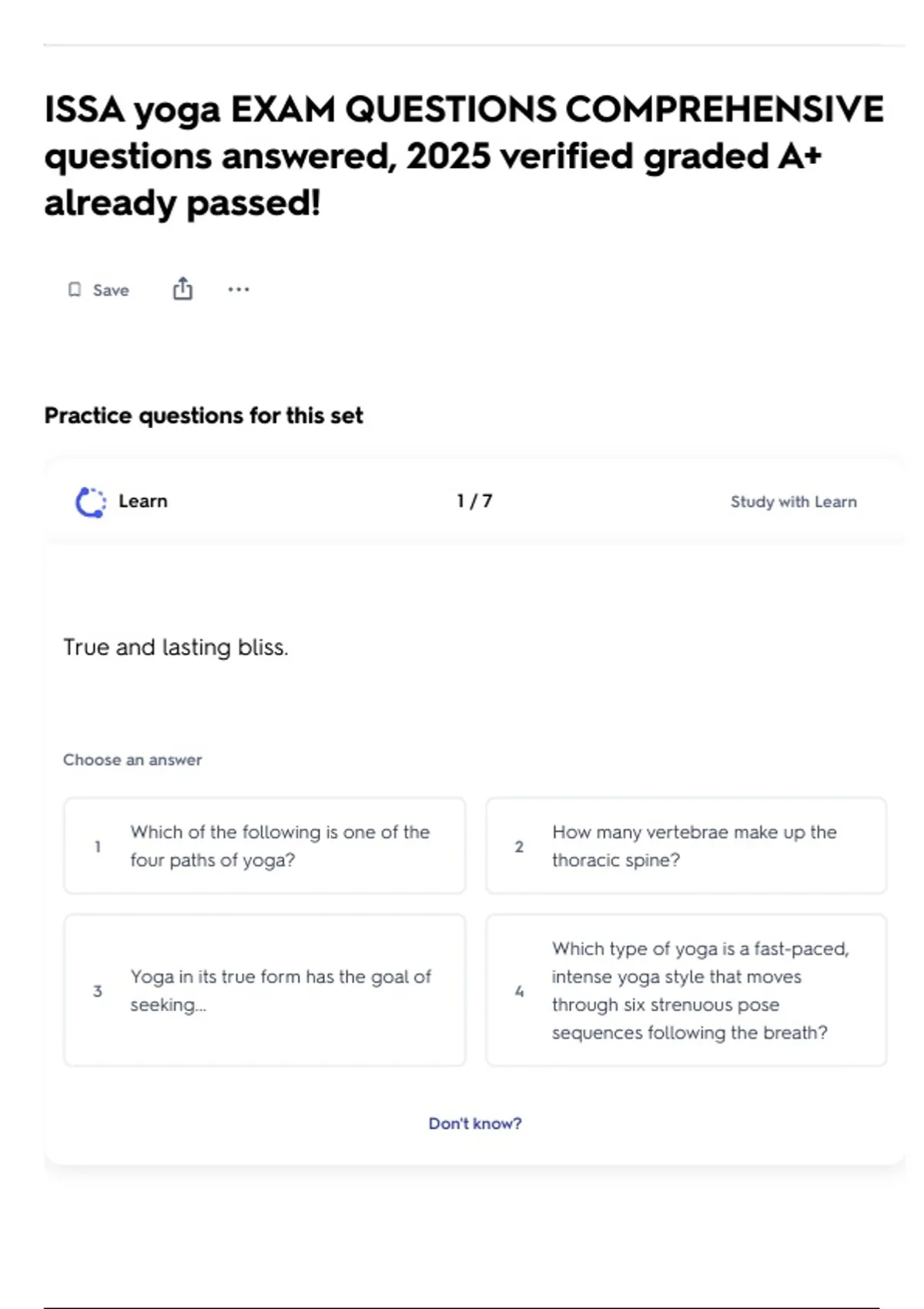Select answer number 3 badge
Screen dimensions: 924x1309
[98, 991]
